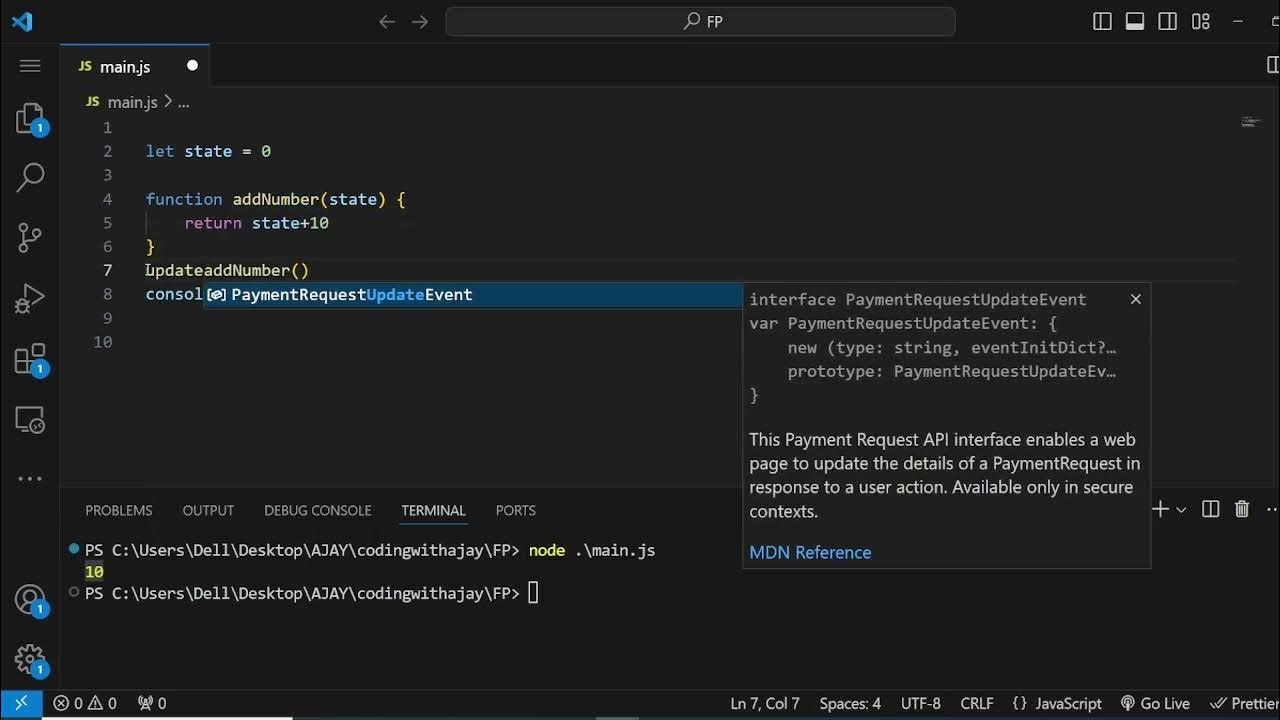The height and width of the screenshot is (720, 1280).
Task: Kill the terminal with trash icon
Action: [1242, 510]
